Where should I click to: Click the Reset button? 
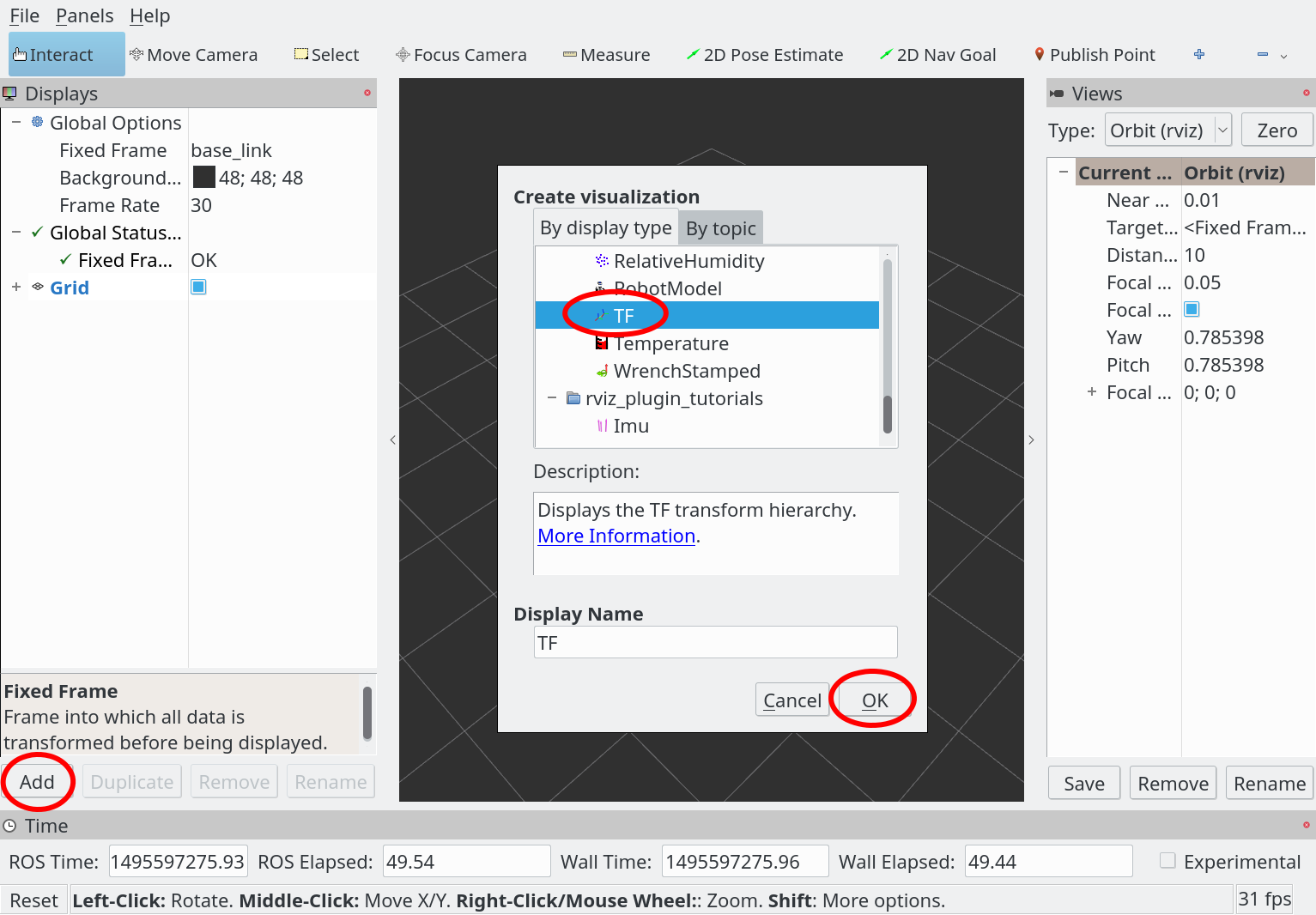tap(34, 900)
